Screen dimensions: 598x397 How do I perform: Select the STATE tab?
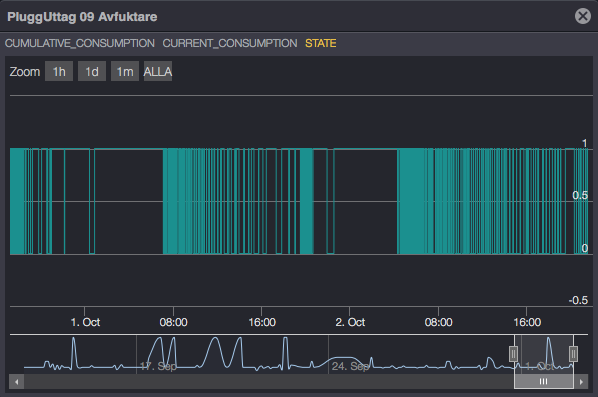(x=321, y=43)
